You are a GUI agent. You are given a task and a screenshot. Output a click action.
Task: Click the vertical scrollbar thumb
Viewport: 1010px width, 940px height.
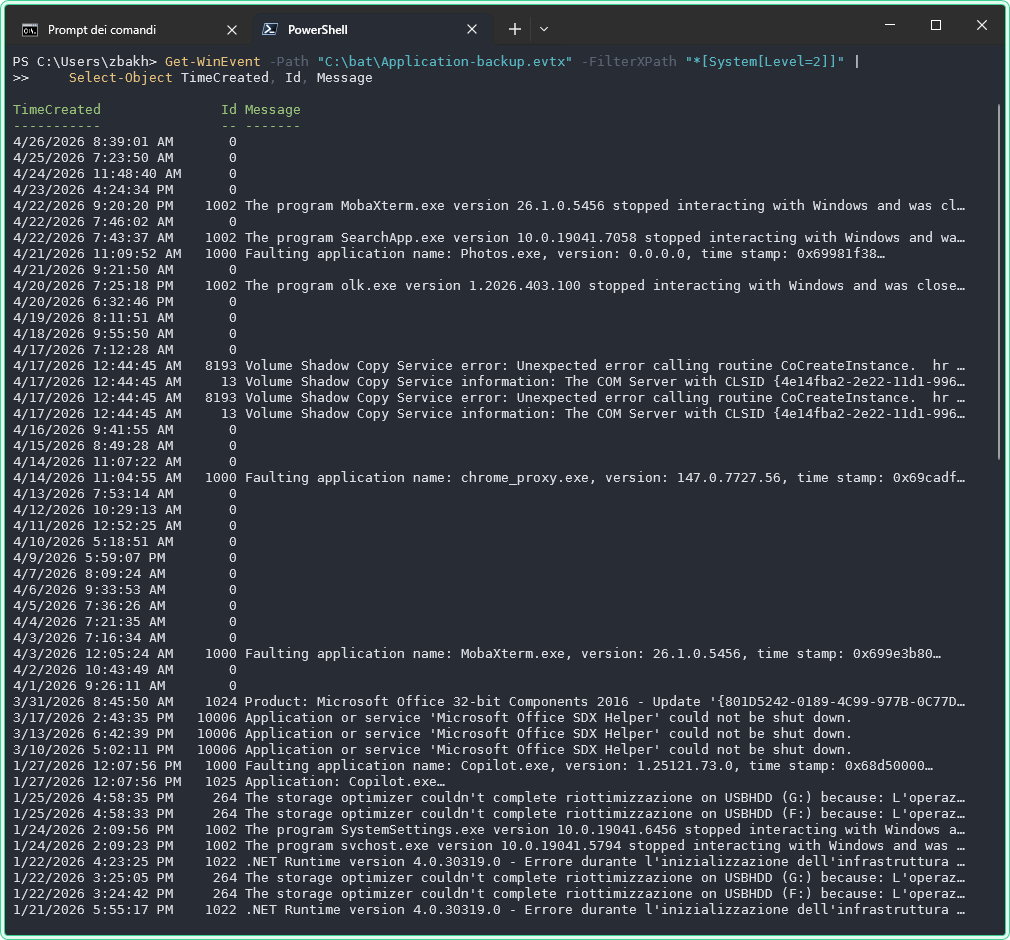tap(999, 280)
